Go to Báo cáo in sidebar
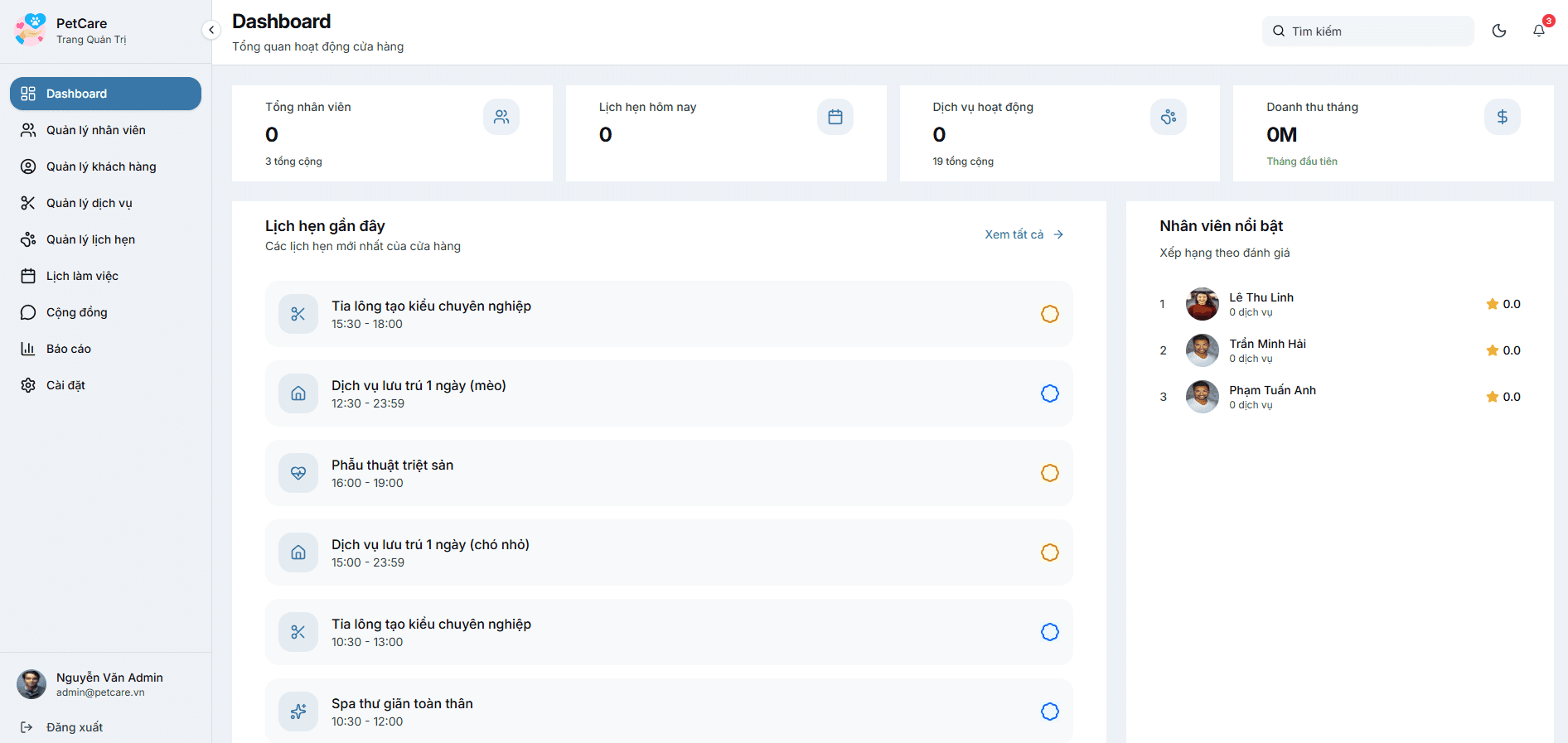This screenshot has height=743, width=1568. [x=68, y=349]
